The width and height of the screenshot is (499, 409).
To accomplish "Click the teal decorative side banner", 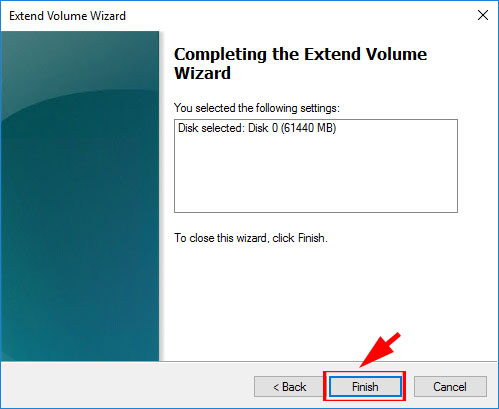I will (80, 196).
